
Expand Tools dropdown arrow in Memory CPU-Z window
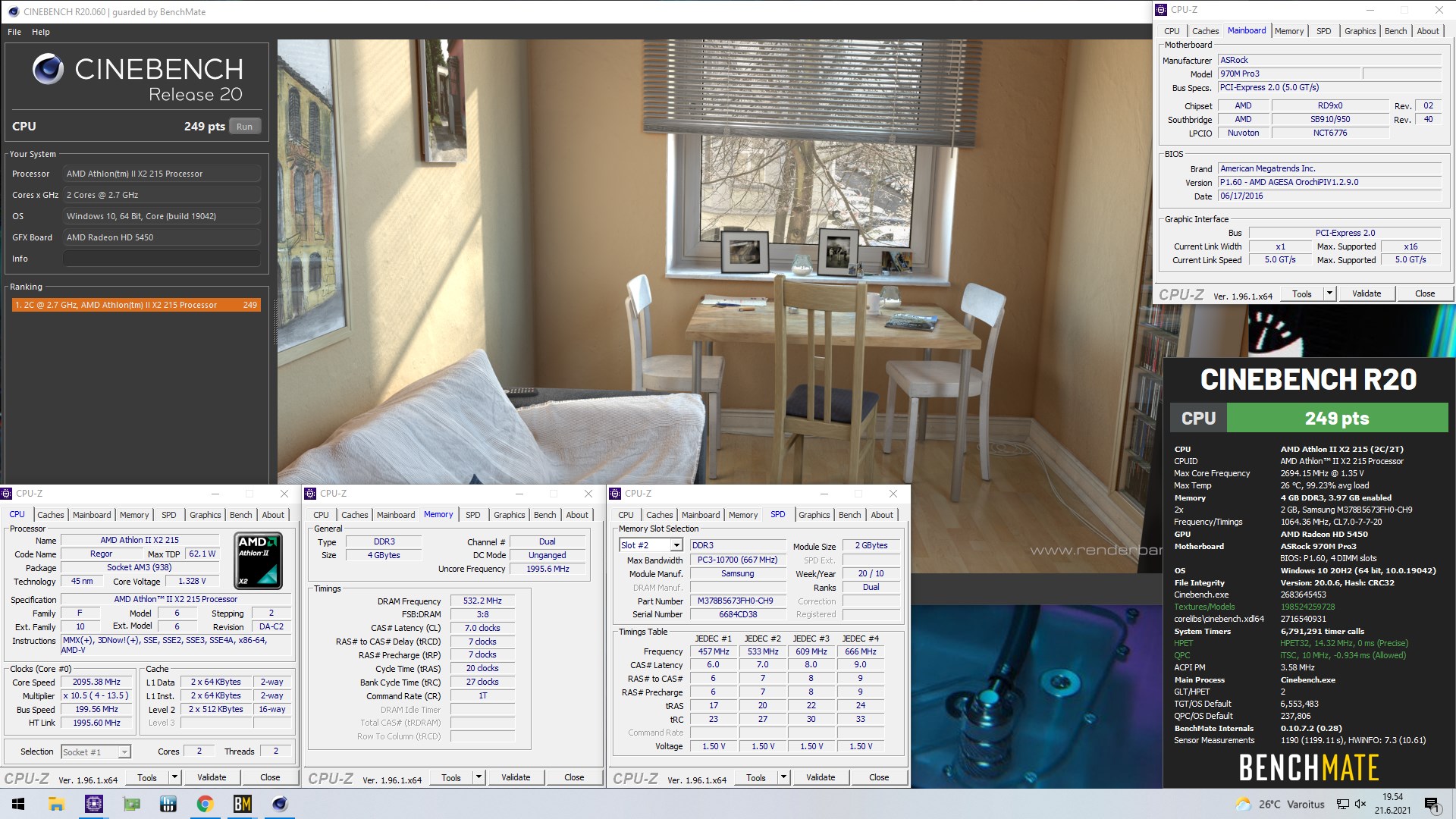point(479,777)
